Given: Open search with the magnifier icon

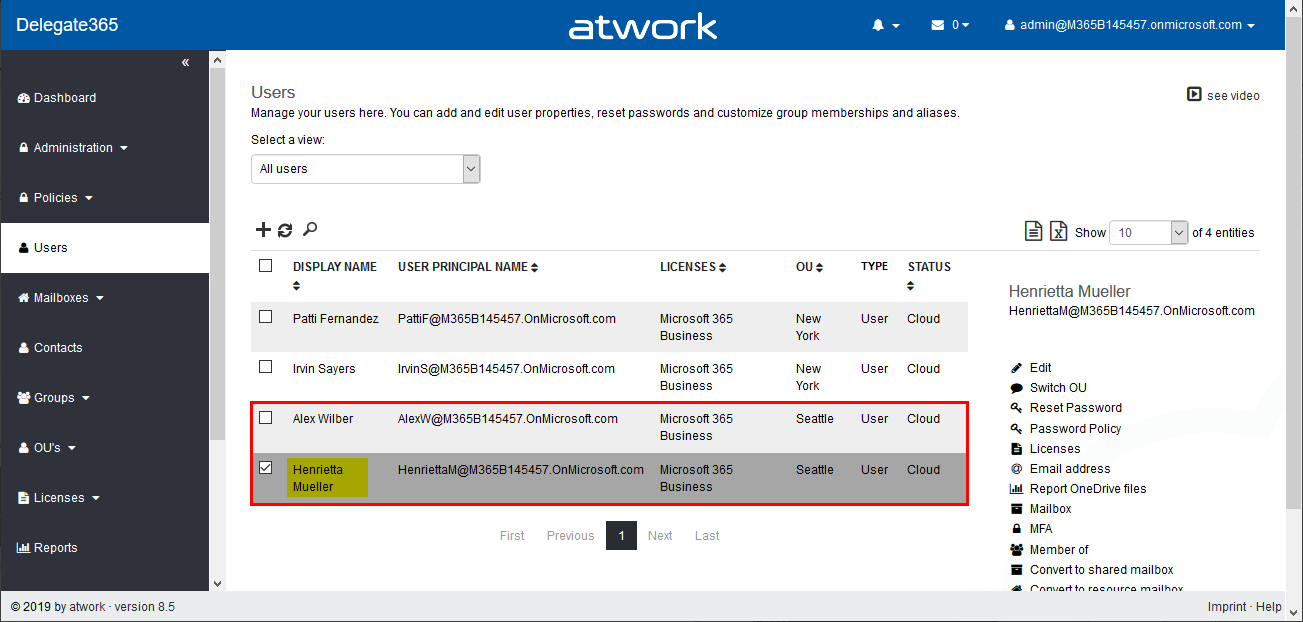Looking at the screenshot, I should pyautogui.click(x=310, y=230).
